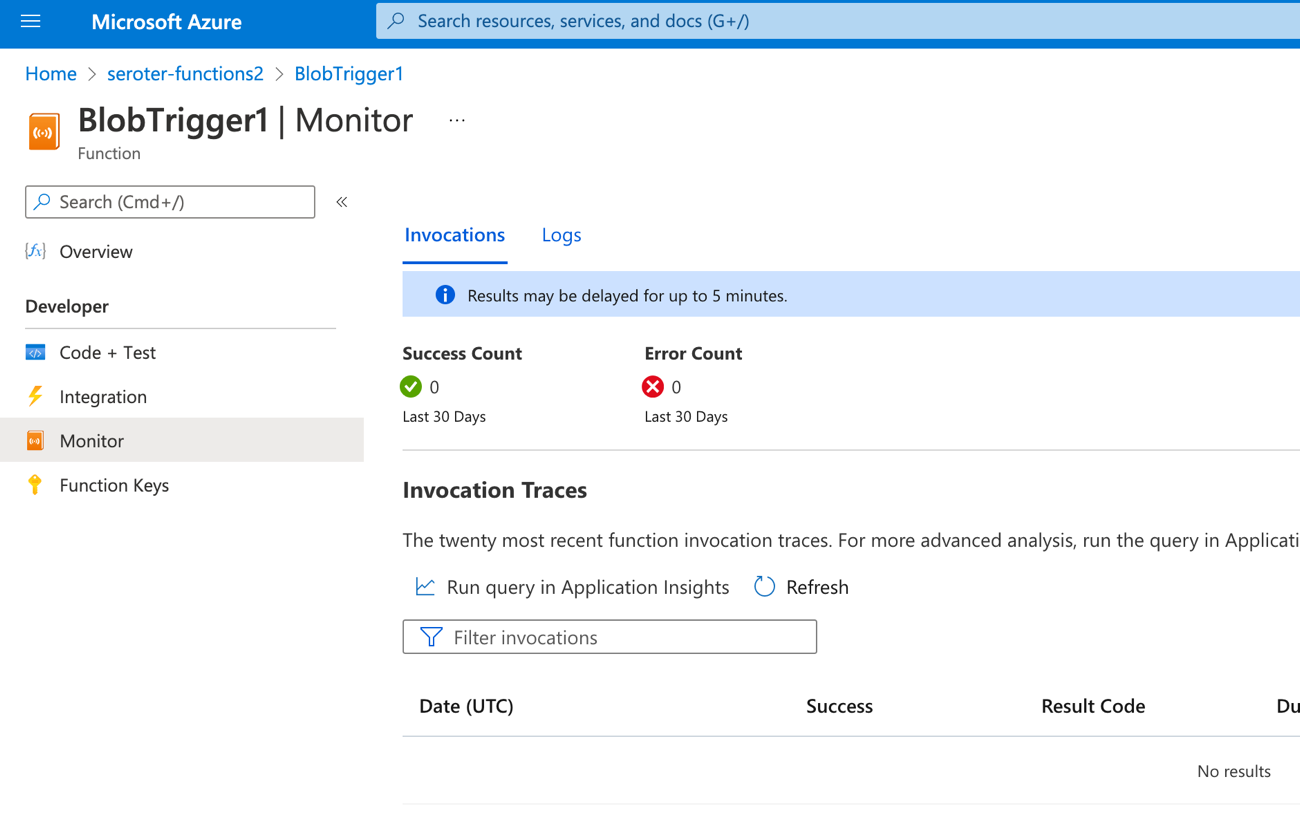Switch to the Logs tab
The image size is (1300, 820).
point(561,235)
